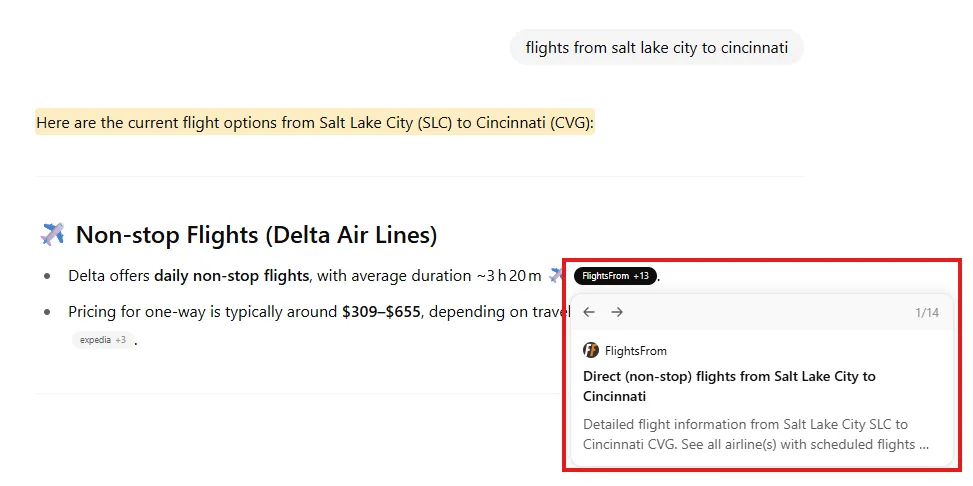Click the user message bubble about flights
This screenshot has width=973, height=486.
pyautogui.click(x=657, y=47)
